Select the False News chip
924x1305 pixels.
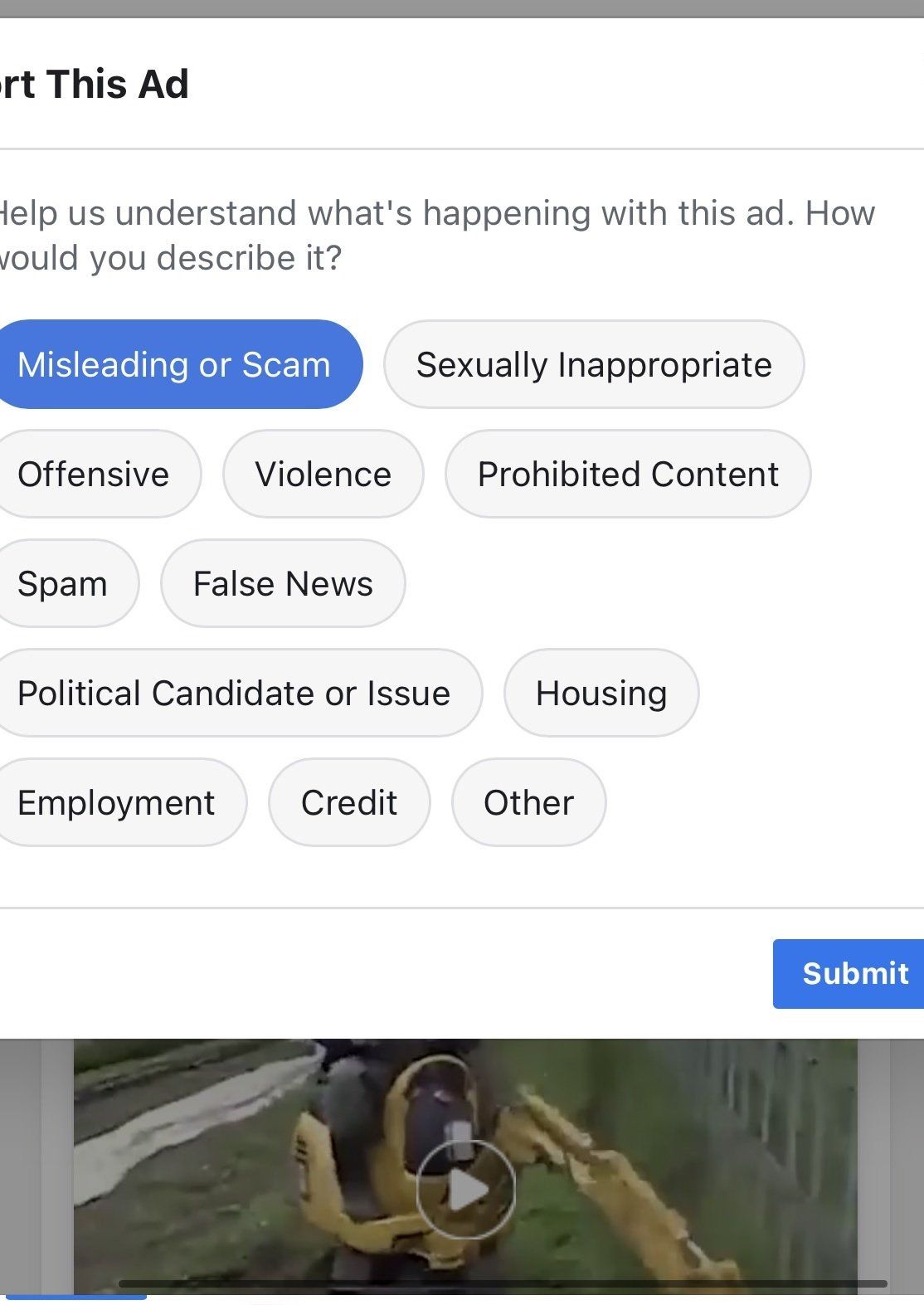[283, 584]
